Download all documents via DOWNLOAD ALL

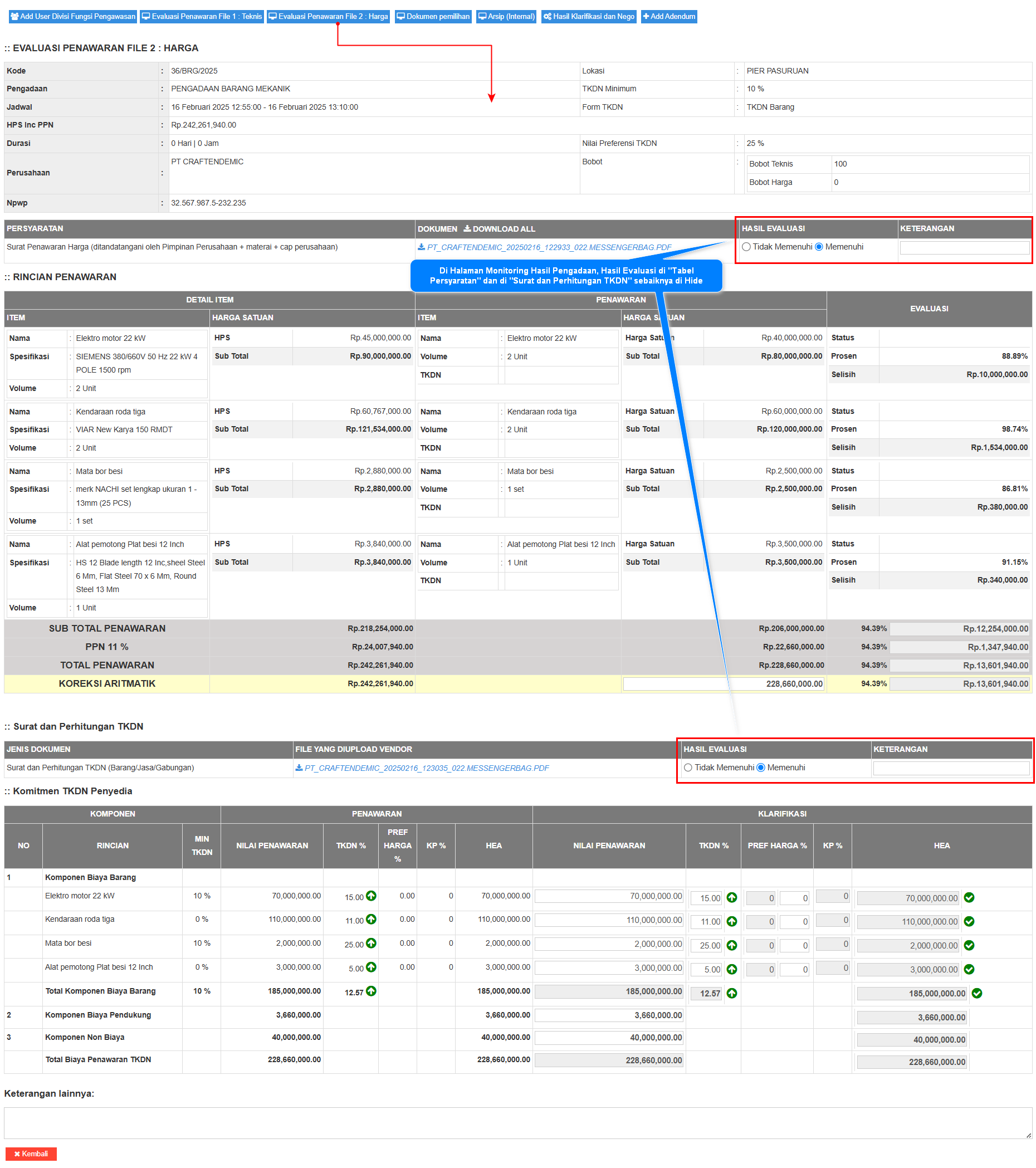[499, 229]
